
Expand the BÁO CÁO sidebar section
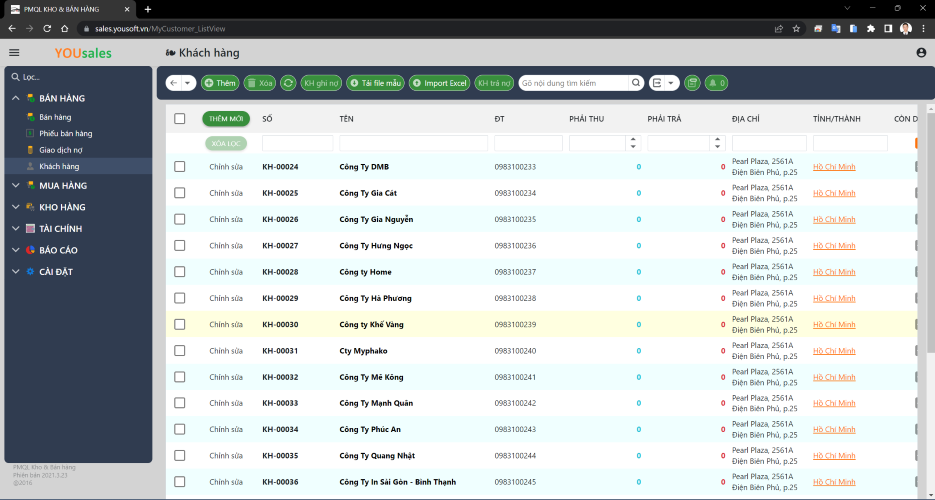(16, 250)
